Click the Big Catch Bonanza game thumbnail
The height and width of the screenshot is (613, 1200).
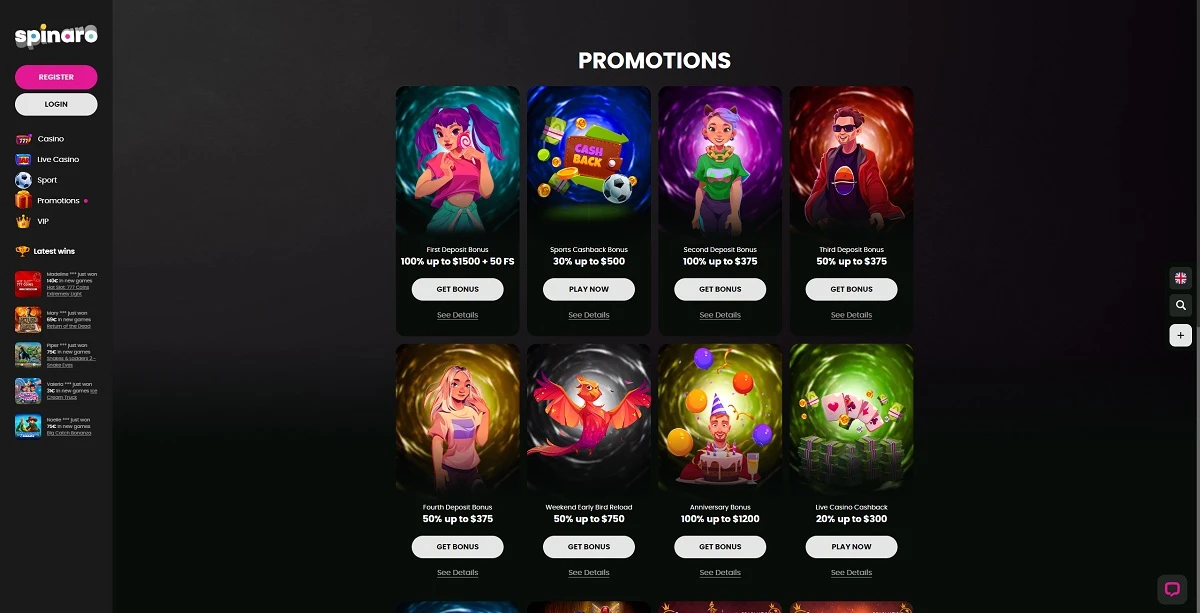point(28,425)
